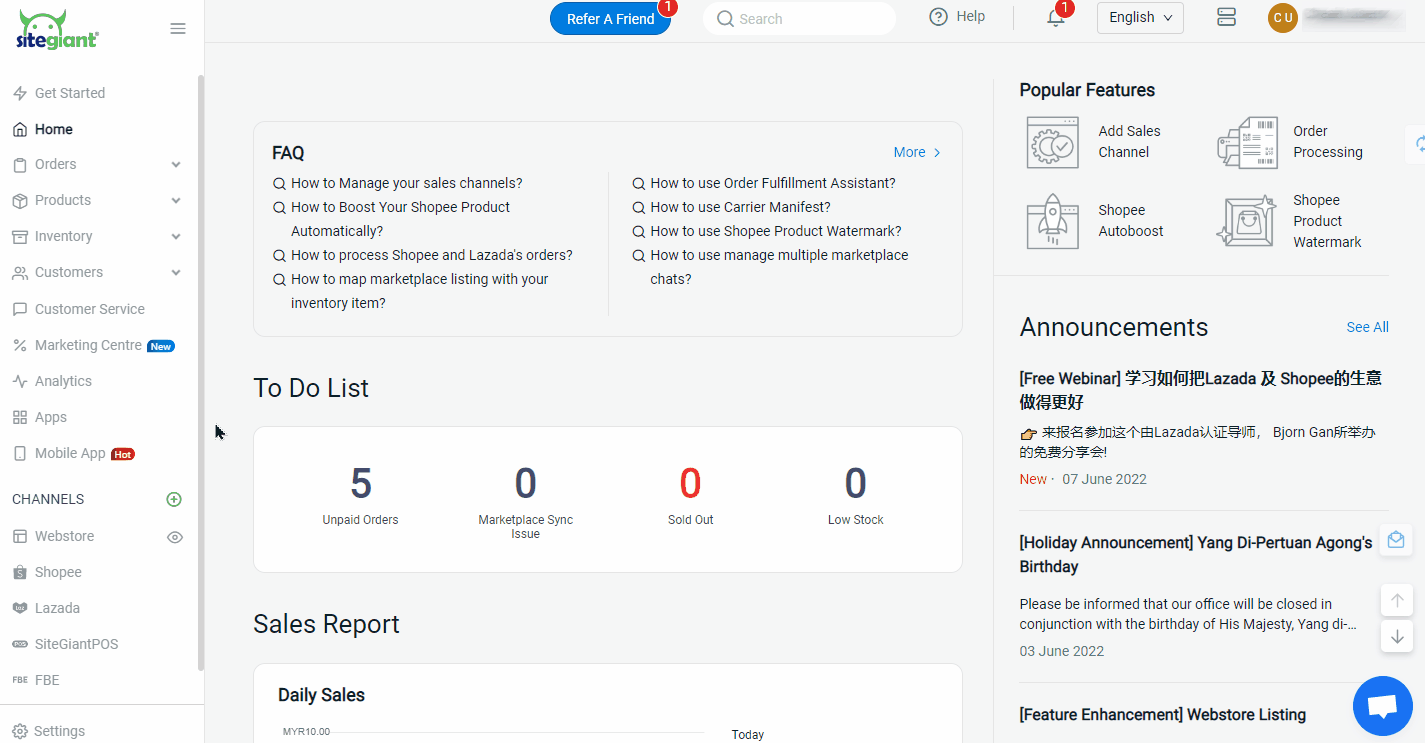1425x743 pixels.
Task: Click the Shopee Autoboost rocket icon
Action: coord(1052,221)
